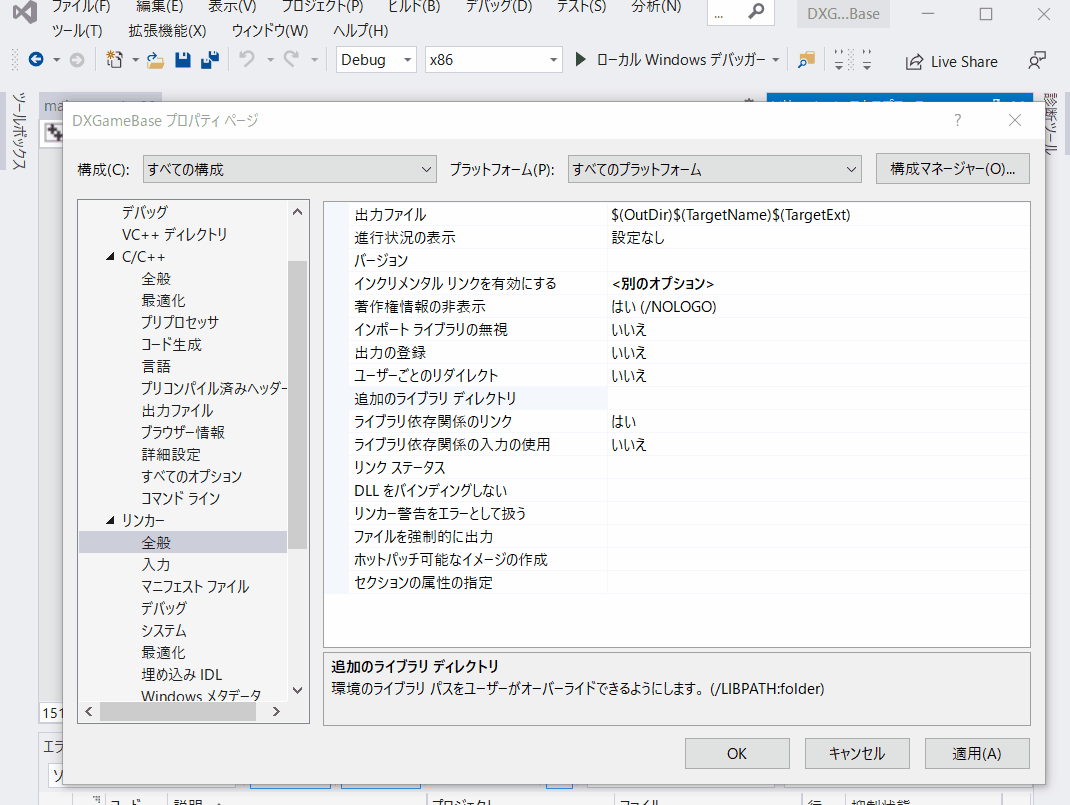Open 構成マネージャー(O)... button
The height and width of the screenshot is (805, 1070).
(953, 169)
